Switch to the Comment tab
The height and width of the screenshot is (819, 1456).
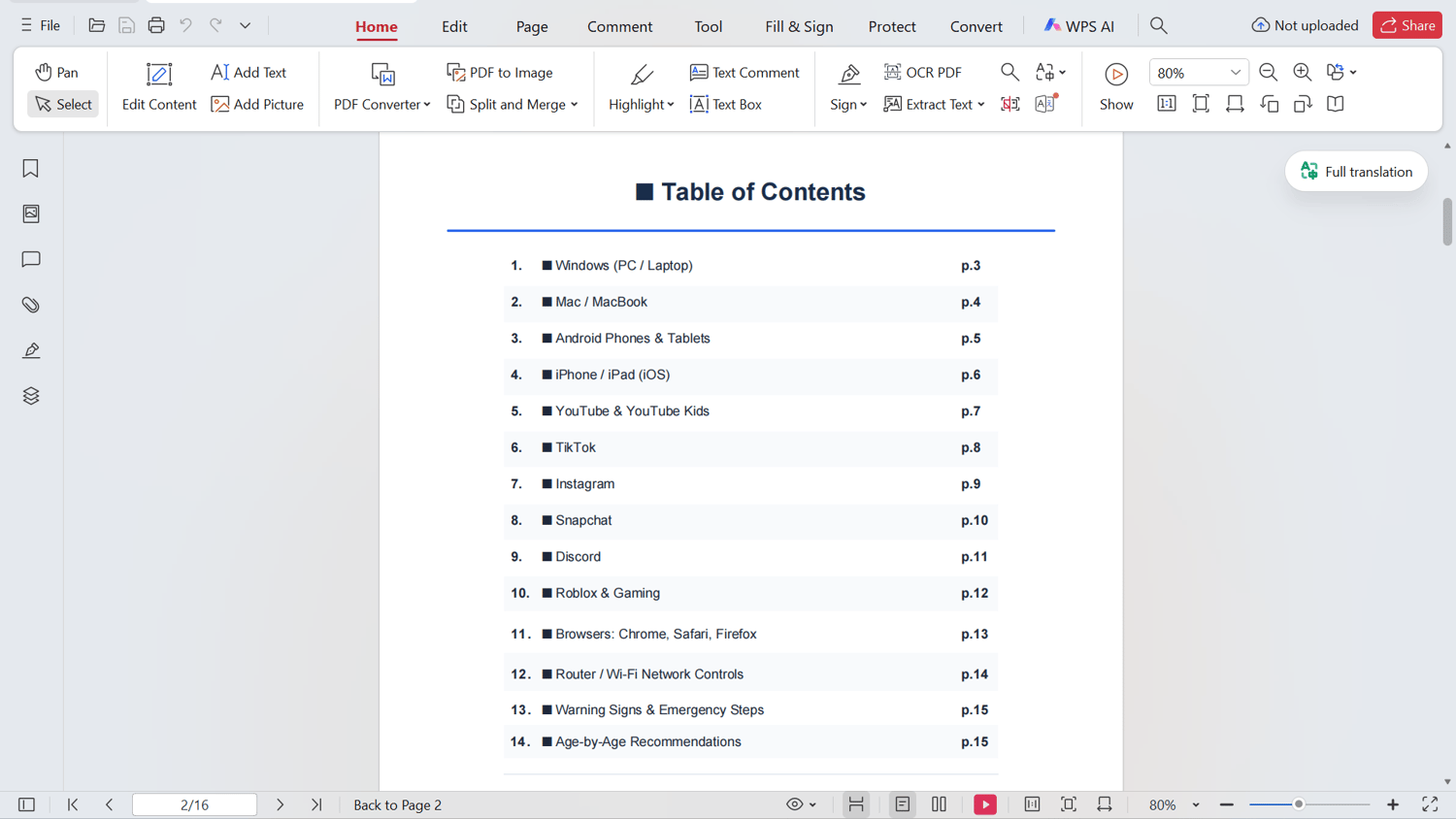620,26
